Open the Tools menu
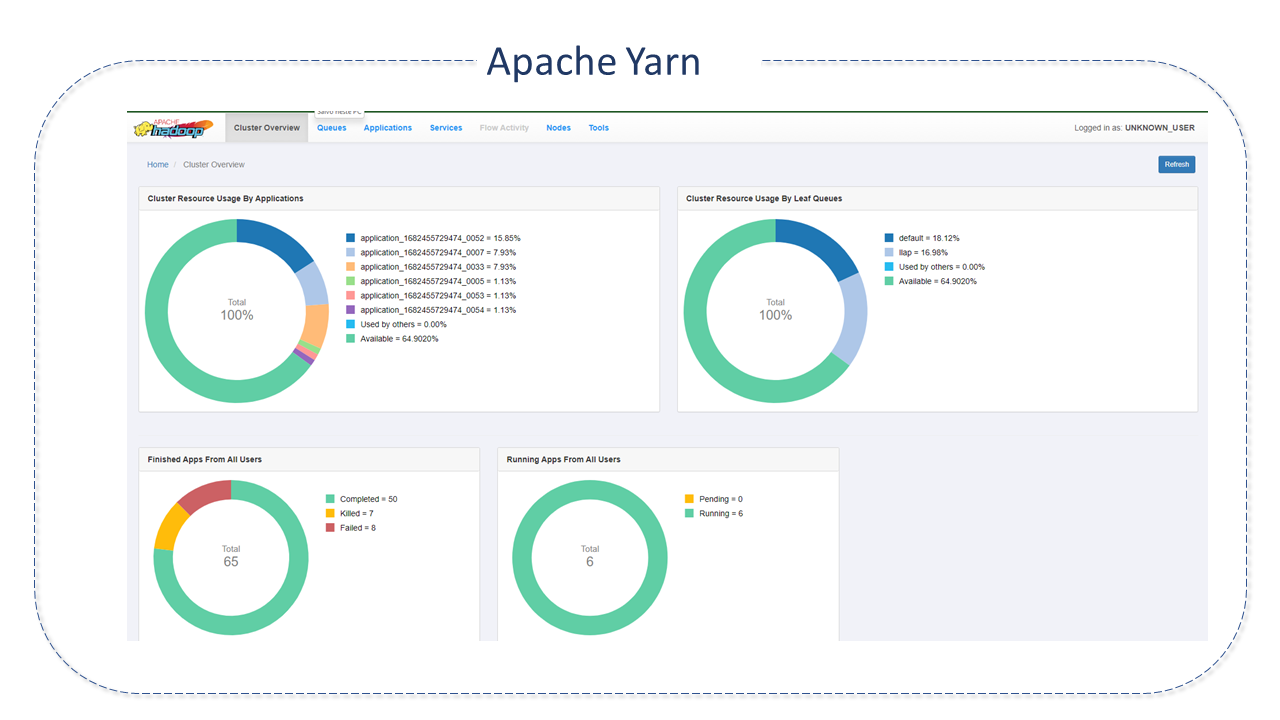This screenshot has height=720, width=1280. point(598,128)
